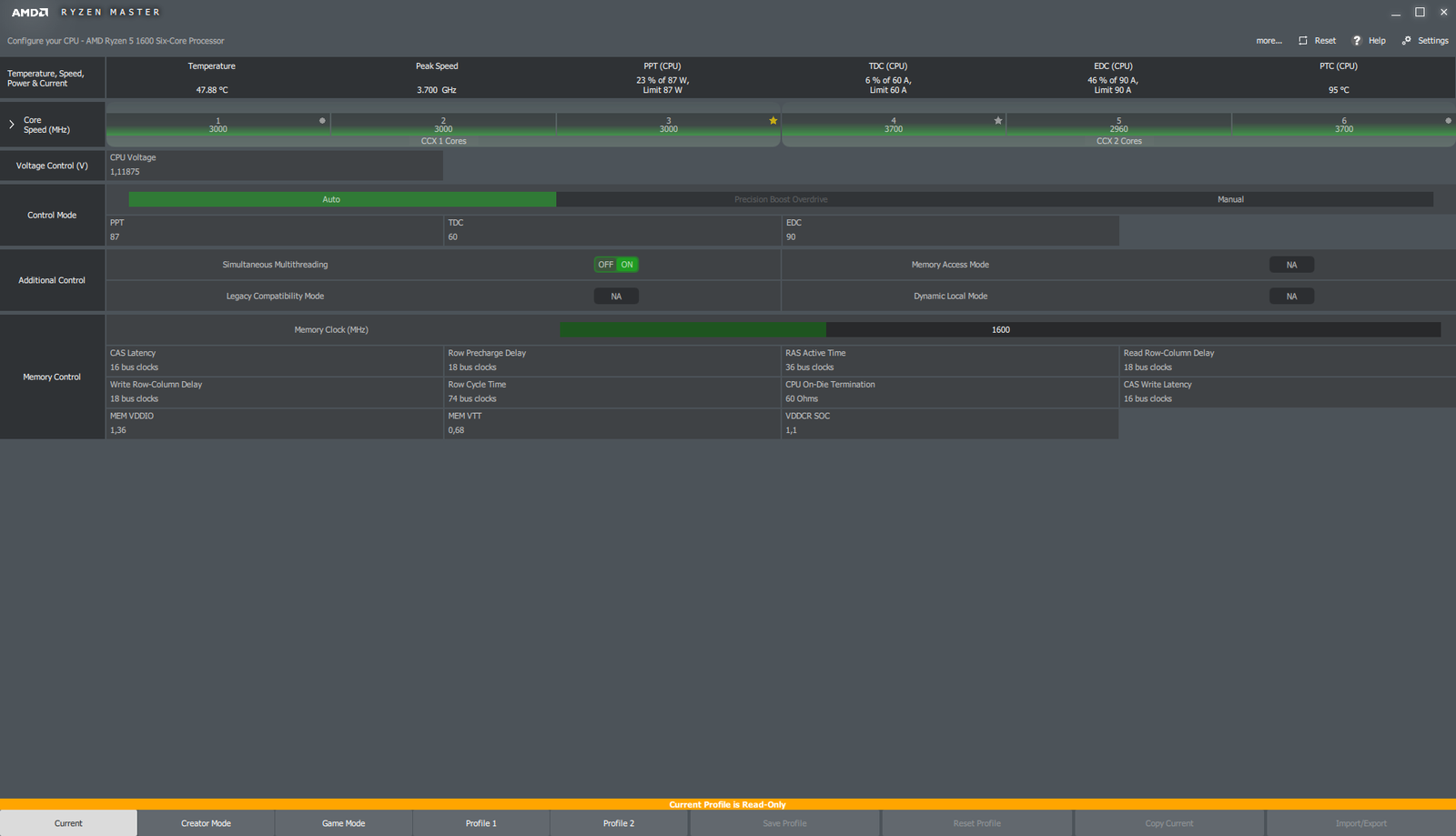The width and height of the screenshot is (1456, 836).
Task: Click the EDC (CPU) 46 % reading
Action: point(1113,86)
